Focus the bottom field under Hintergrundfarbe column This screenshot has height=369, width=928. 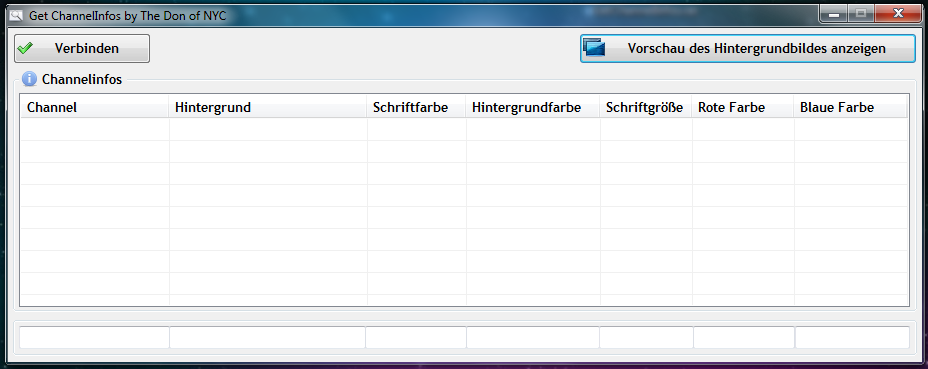[x=533, y=337]
